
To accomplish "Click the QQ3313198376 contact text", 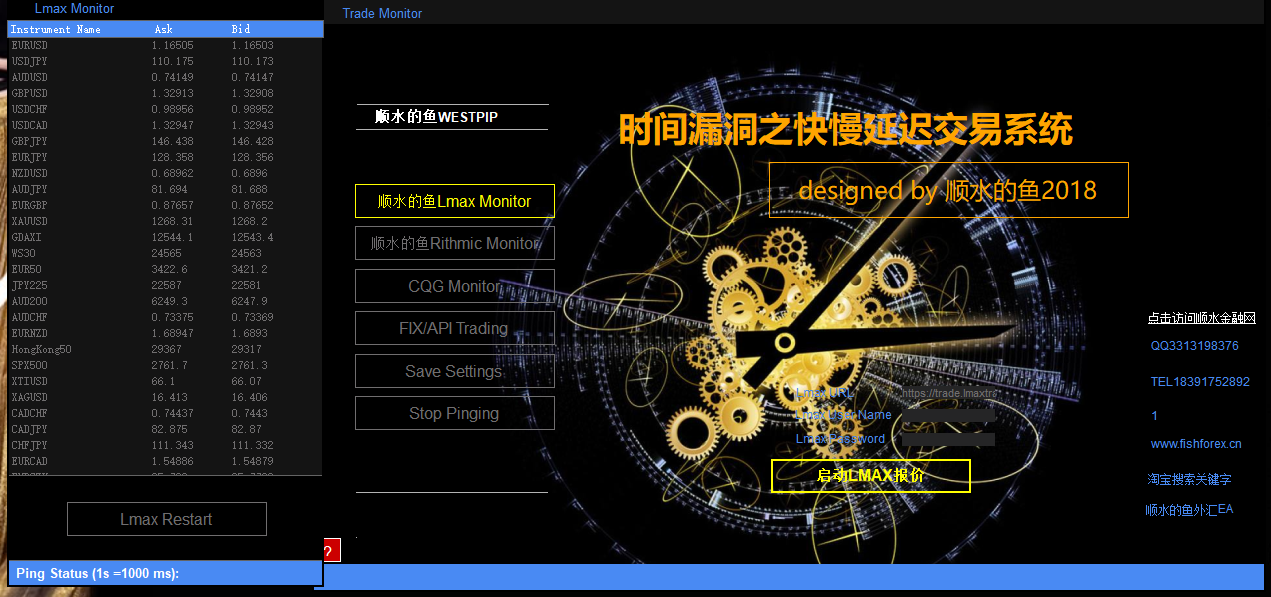I will (x=1194, y=346).
